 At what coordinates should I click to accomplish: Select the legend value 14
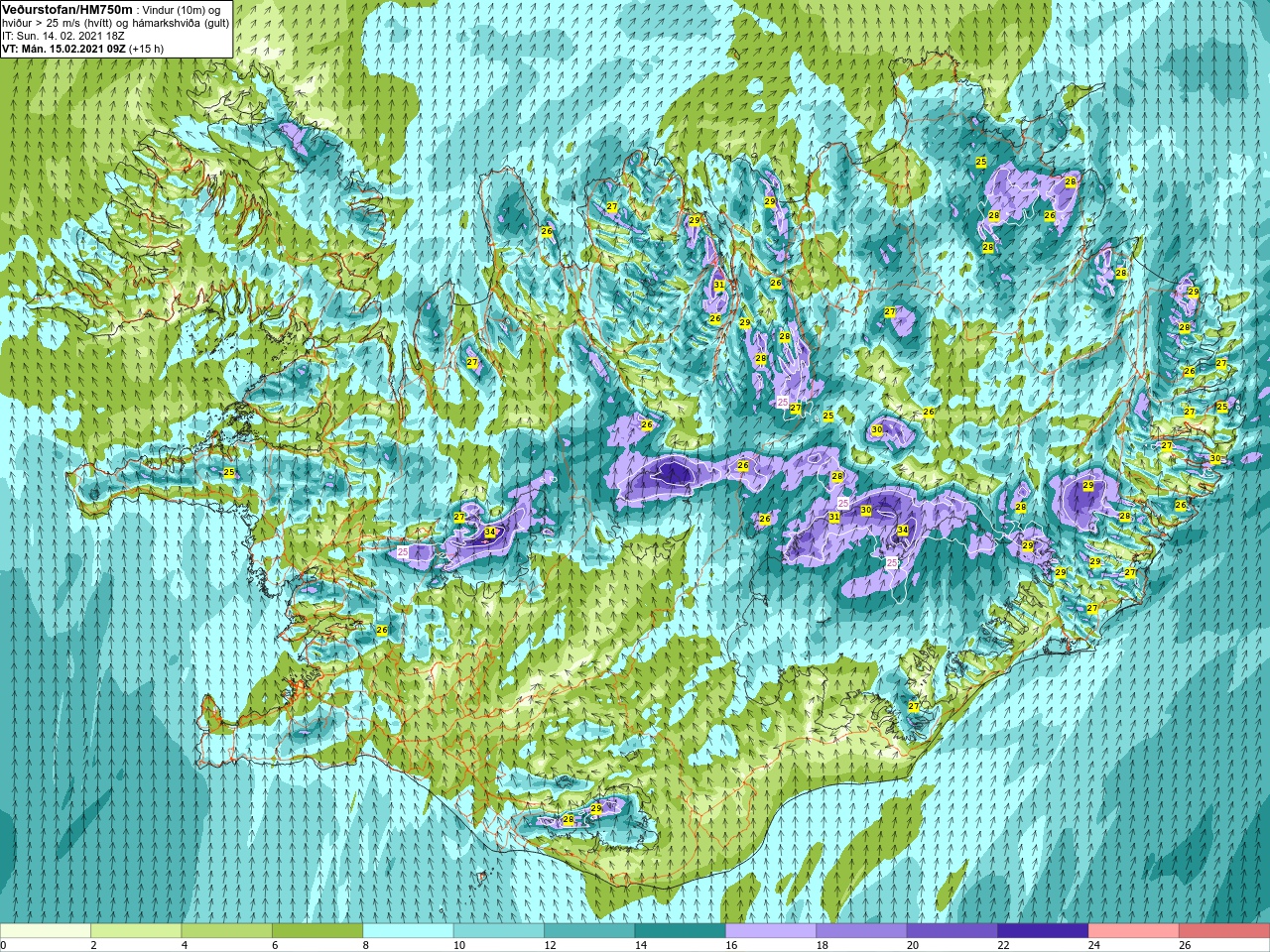point(640,945)
